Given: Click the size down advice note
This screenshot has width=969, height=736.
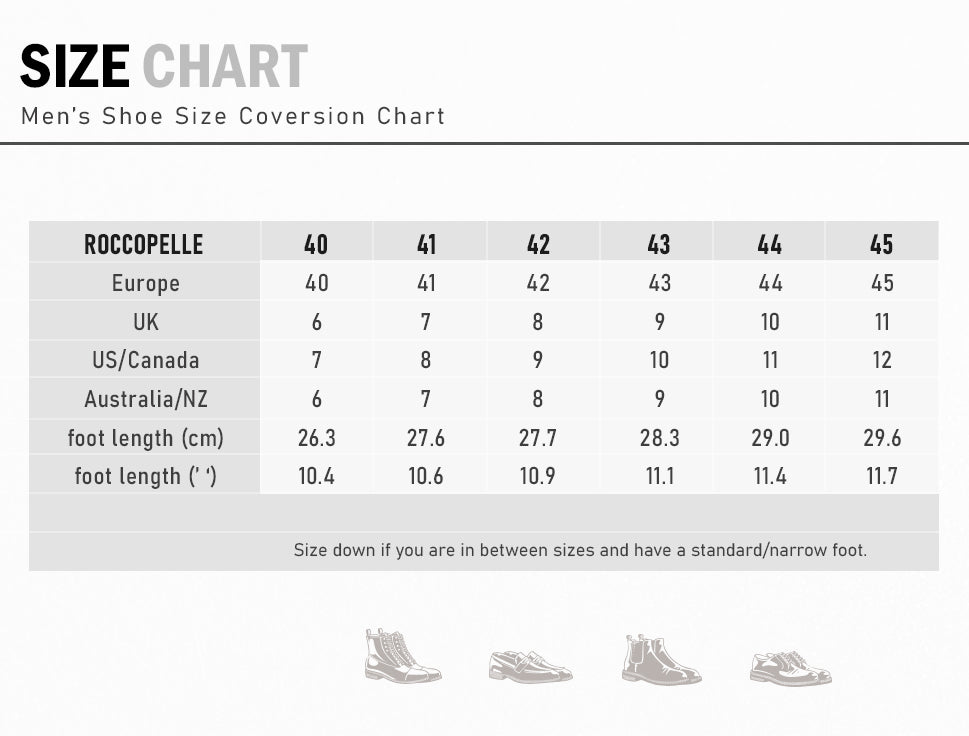Looking at the screenshot, I should tap(580, 550).
